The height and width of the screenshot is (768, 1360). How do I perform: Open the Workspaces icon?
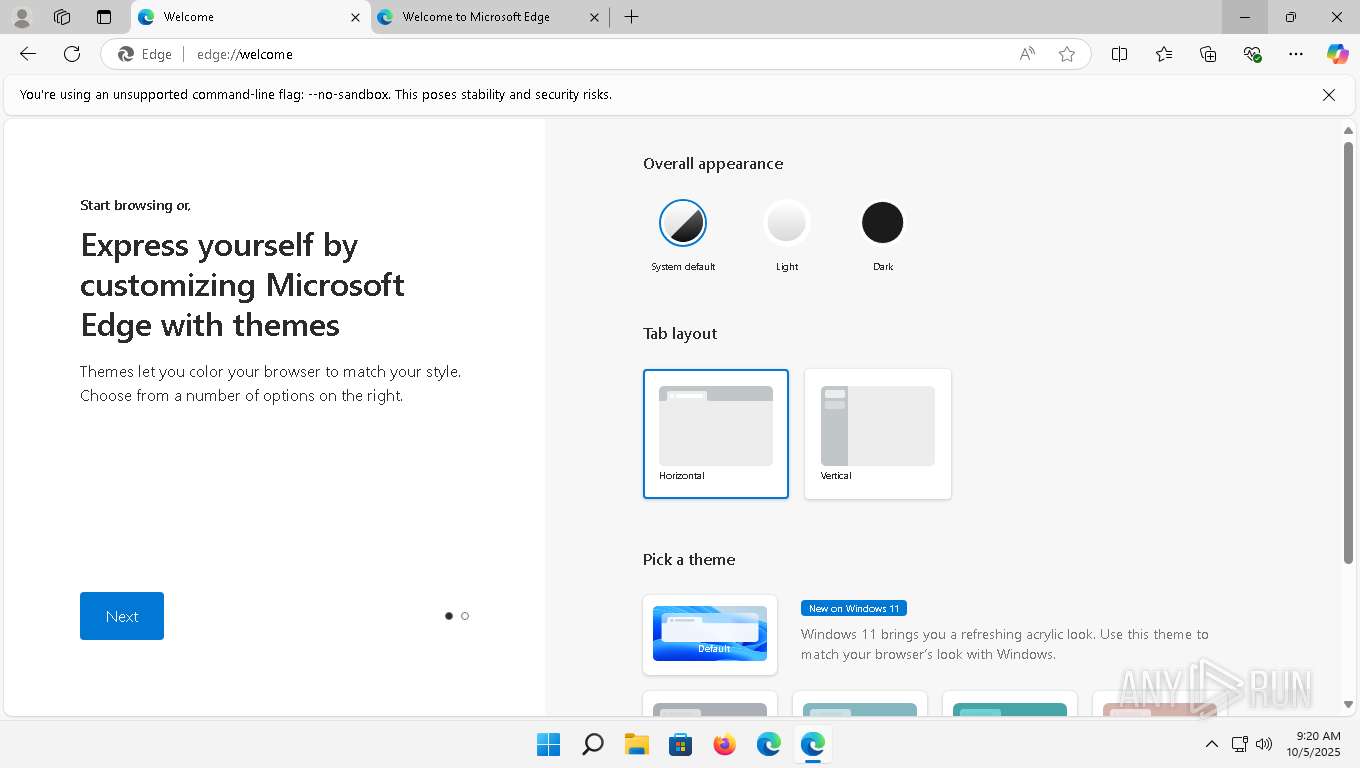[62, 17]
